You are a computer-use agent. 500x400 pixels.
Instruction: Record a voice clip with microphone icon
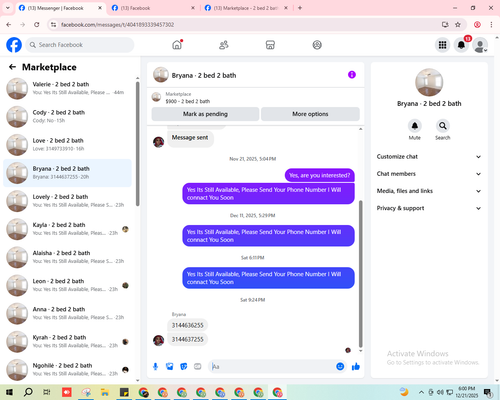[155, 367]
